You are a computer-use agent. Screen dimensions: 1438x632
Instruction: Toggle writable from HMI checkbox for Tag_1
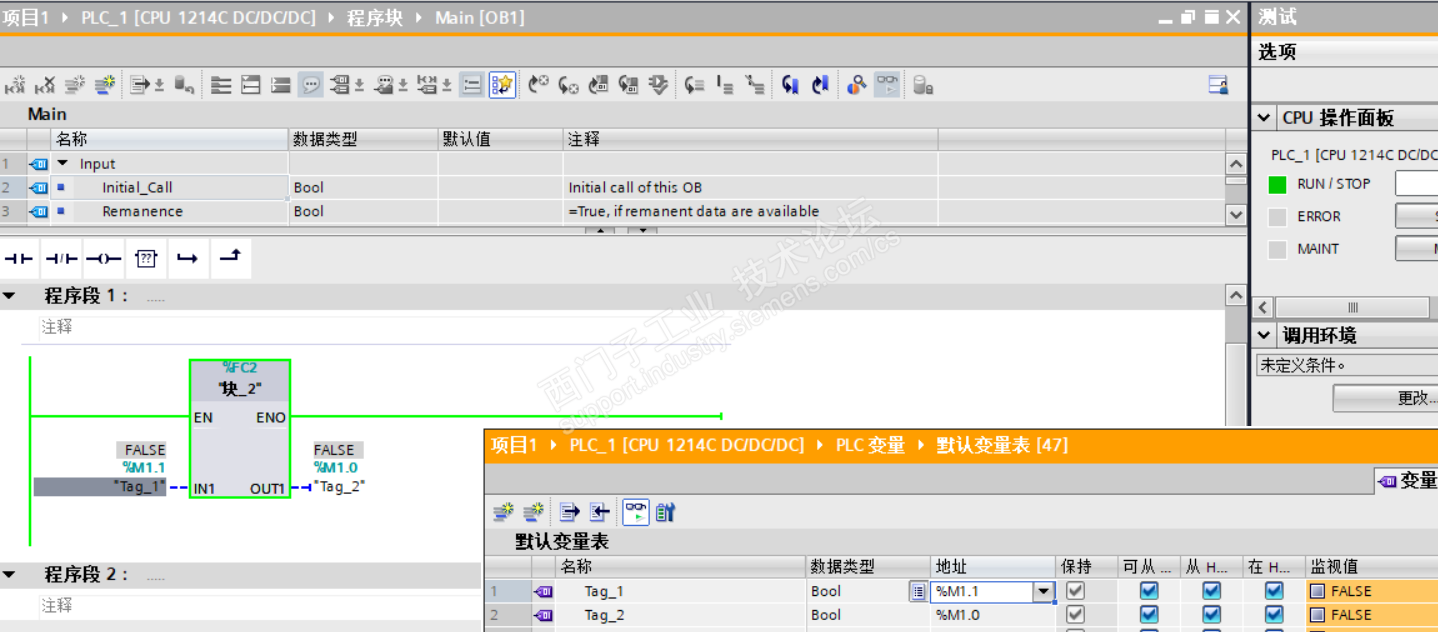[x=1212, y=591]
